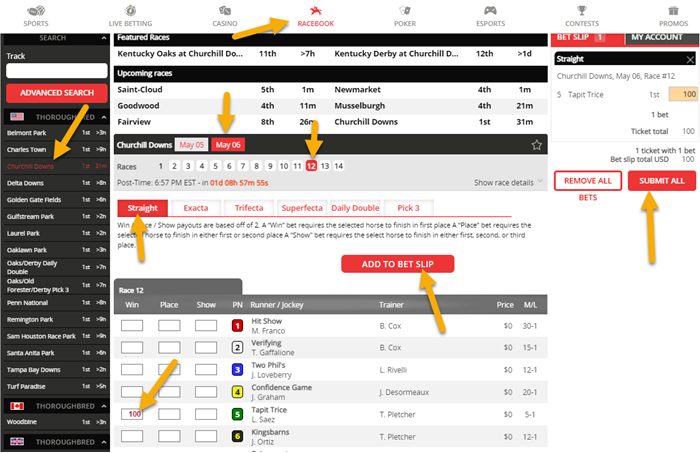Click post number 6 badge for Kingsbarns
This screenshot has width=700, height=453.
(238, 436)
